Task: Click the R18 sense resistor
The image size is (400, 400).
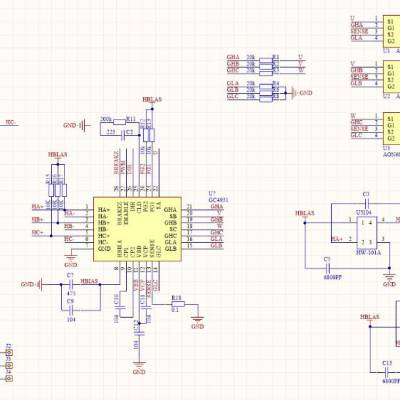Action: click(x=178, y=303)
